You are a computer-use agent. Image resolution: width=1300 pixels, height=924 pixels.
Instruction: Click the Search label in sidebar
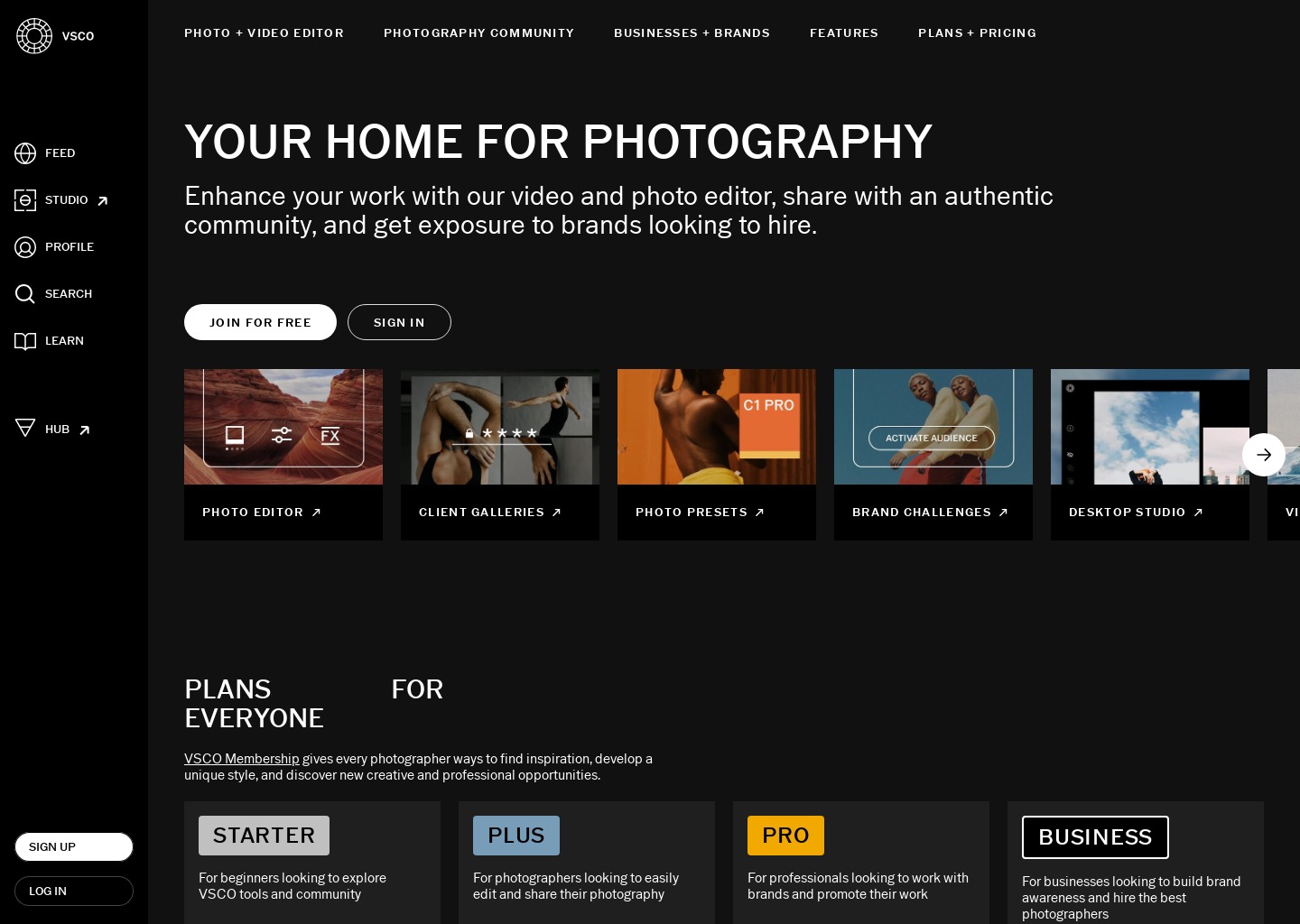[69, 294]
